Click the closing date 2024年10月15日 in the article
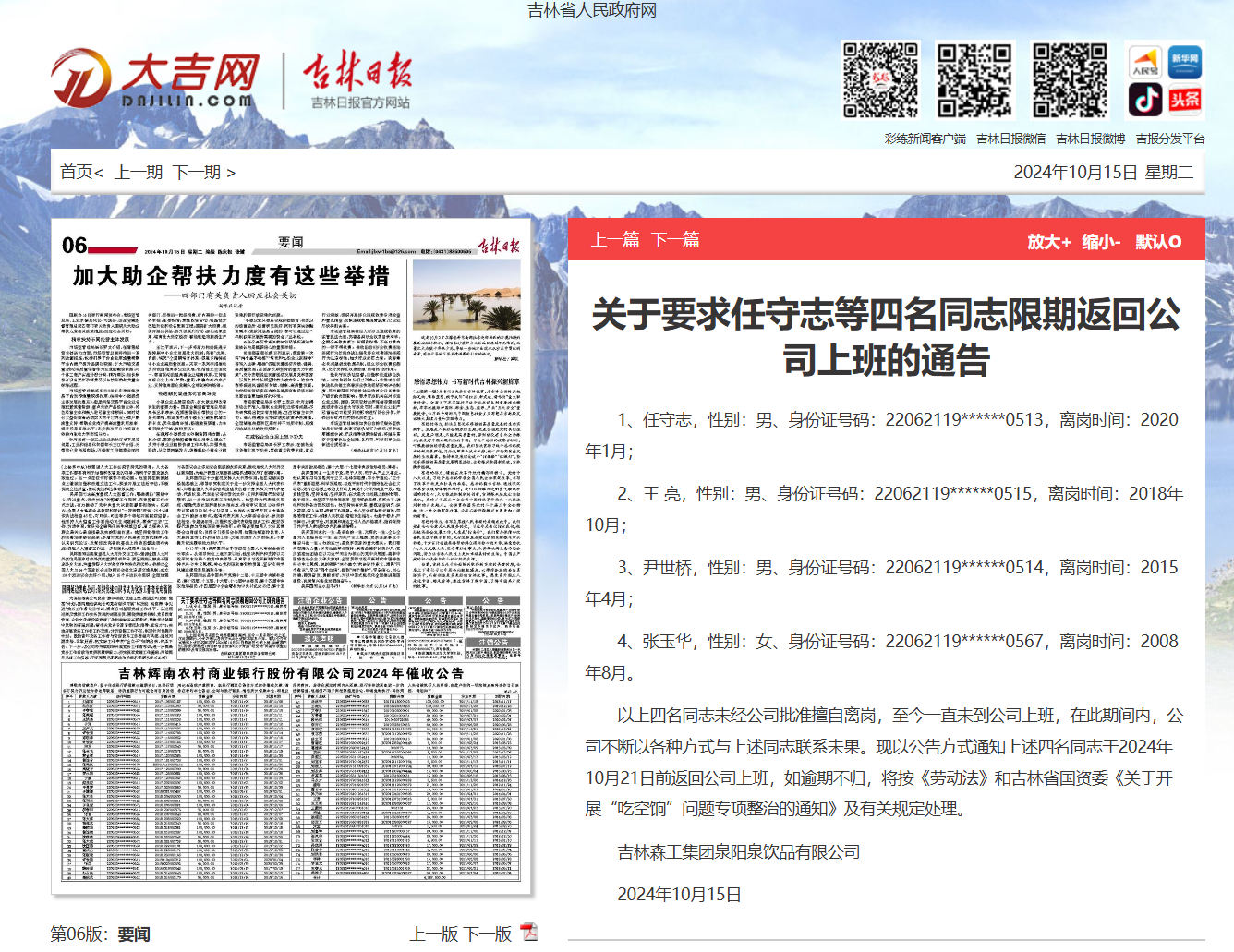 click(679, 894)
